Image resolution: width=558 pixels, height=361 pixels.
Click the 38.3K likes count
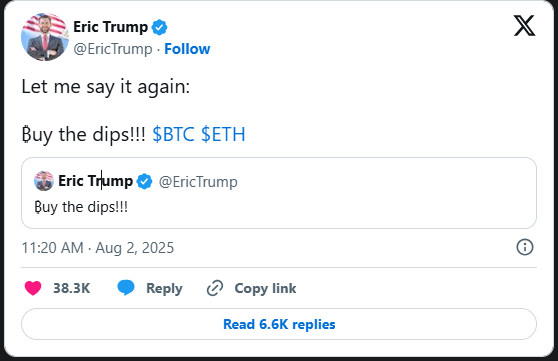(x=72, y=288)
